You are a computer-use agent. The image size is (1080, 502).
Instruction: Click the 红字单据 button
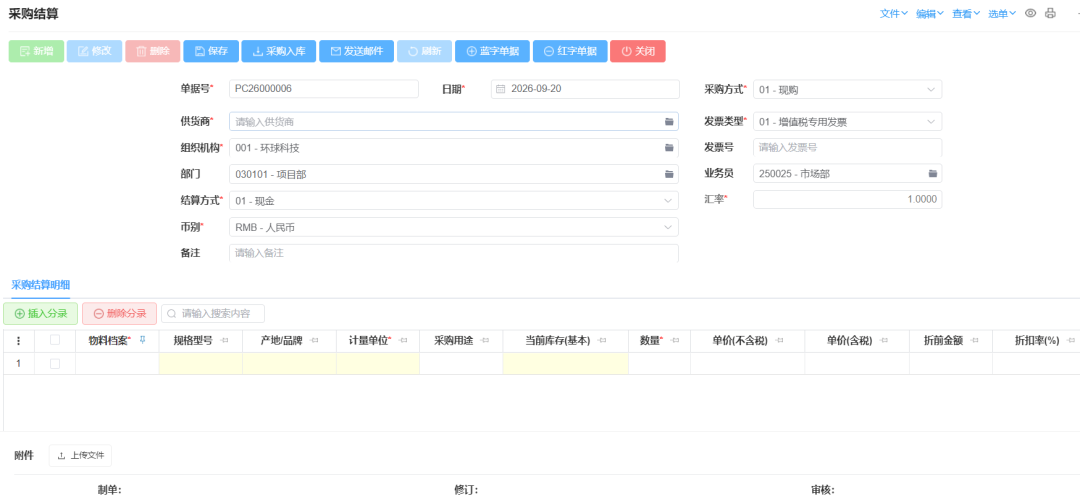(x=570, y=51)
